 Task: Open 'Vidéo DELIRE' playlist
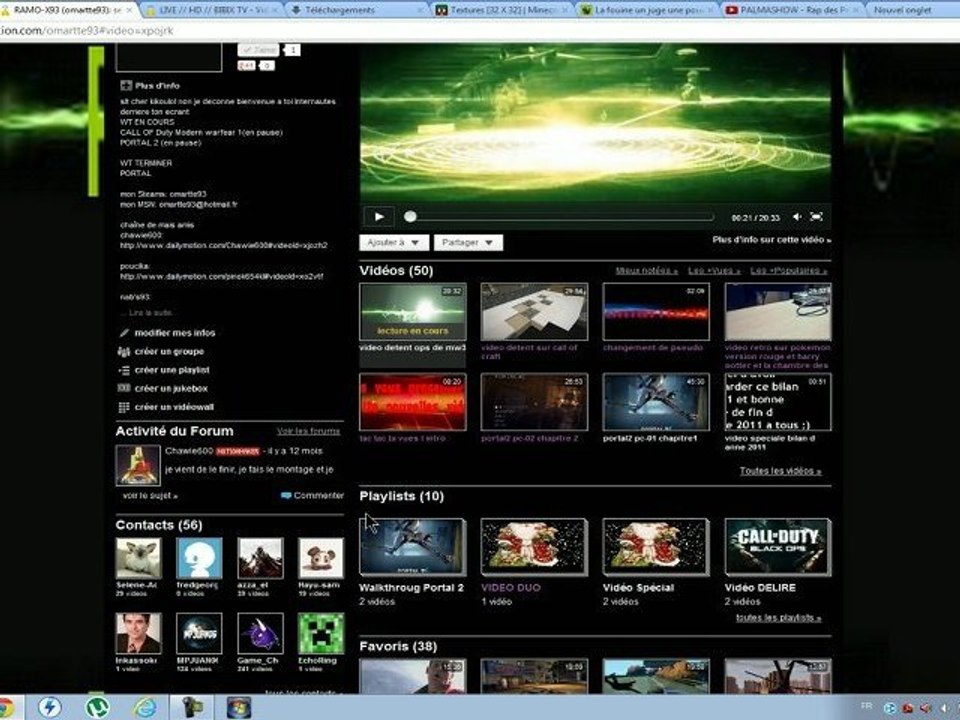778,547
